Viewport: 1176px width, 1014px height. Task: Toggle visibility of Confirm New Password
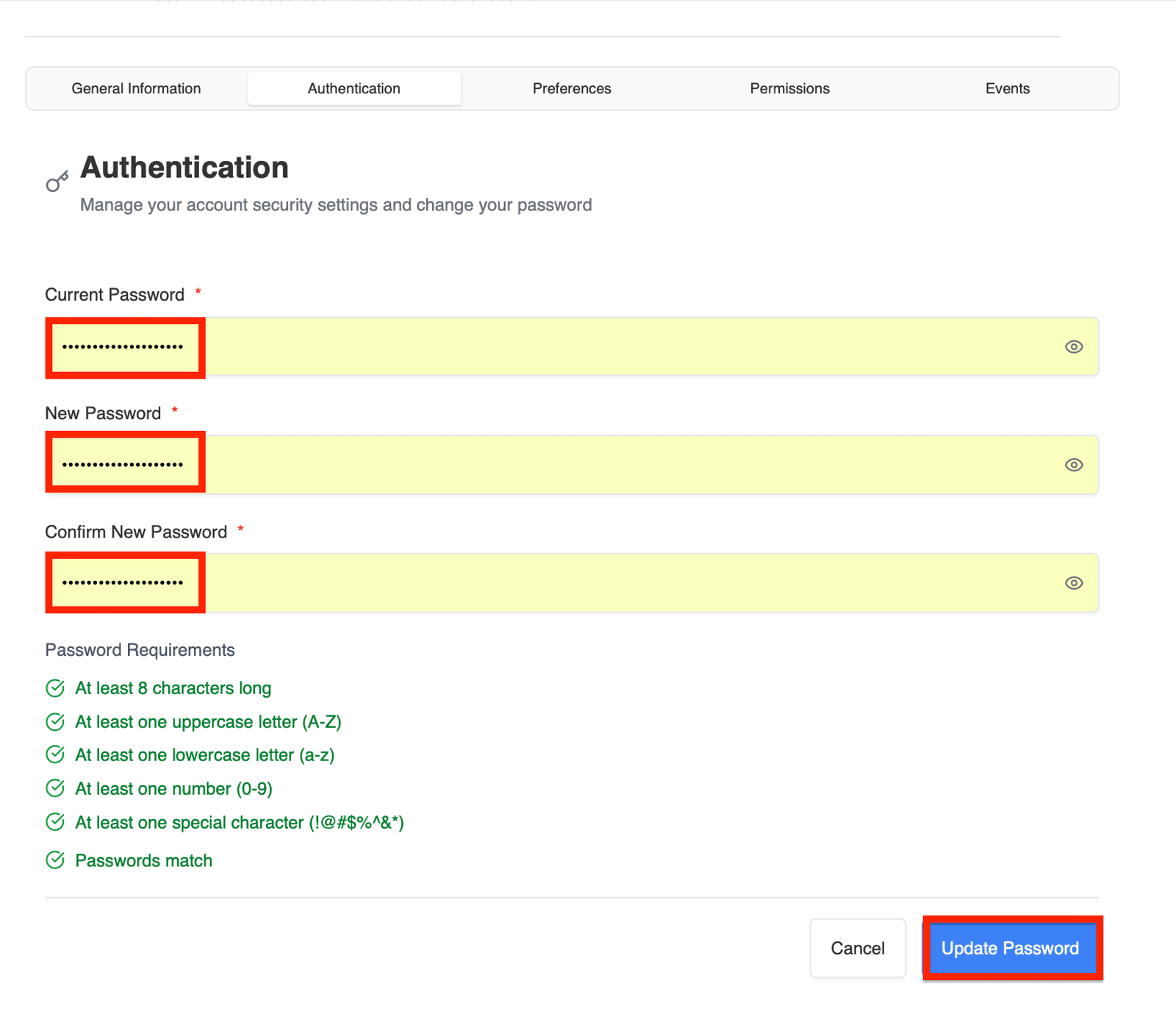pyautogui.click(x=1074, y=583)
